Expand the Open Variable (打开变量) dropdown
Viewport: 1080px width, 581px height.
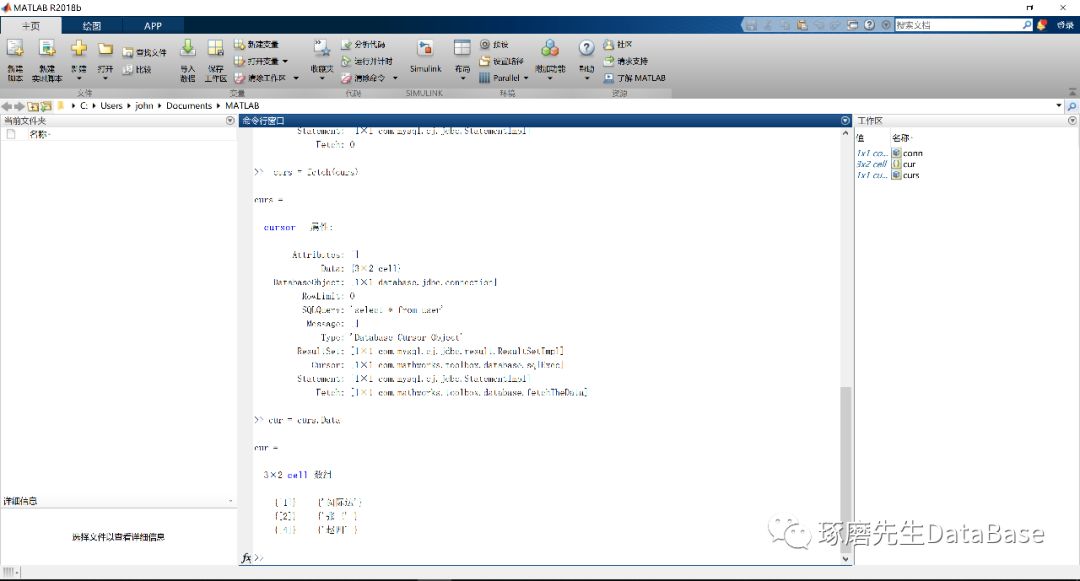(x=285, y=61)
